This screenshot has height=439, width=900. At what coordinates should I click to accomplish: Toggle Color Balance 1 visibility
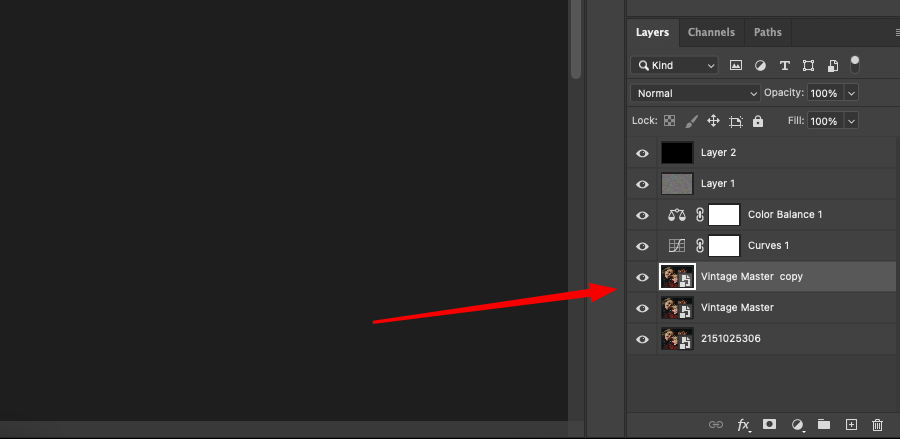click(x=642, y=215)
